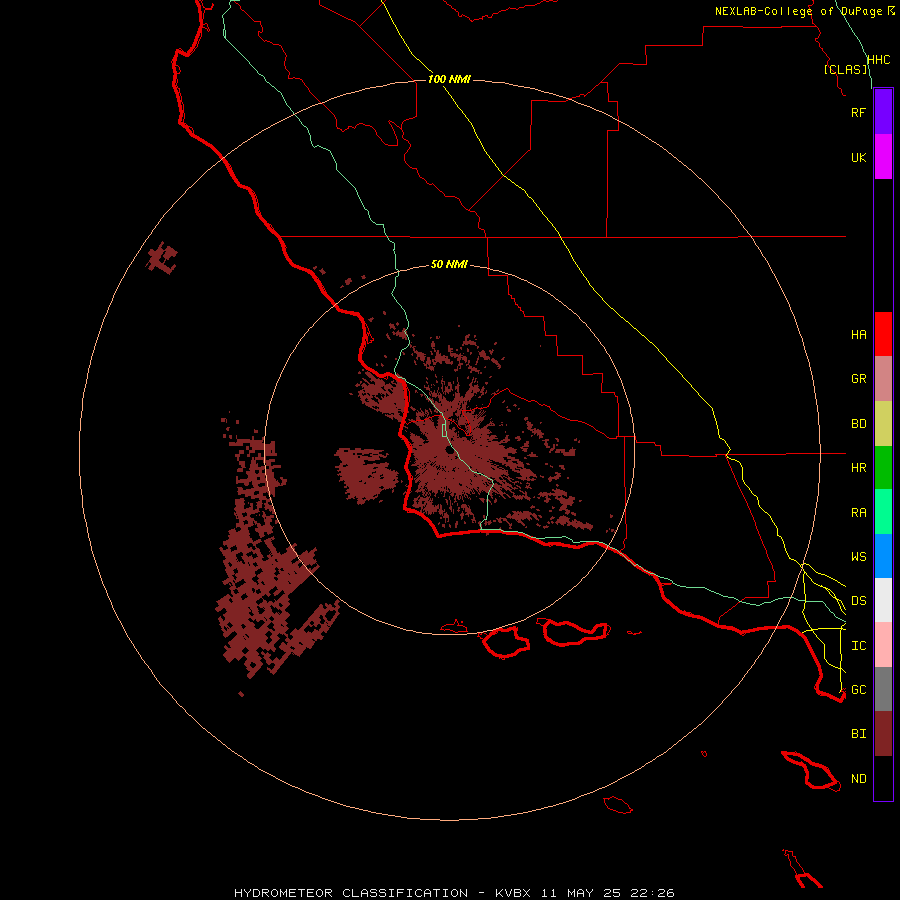900x900 pixels.
Task: Click the UK magenta legend swatch
Action: click(x=883, y=157)
